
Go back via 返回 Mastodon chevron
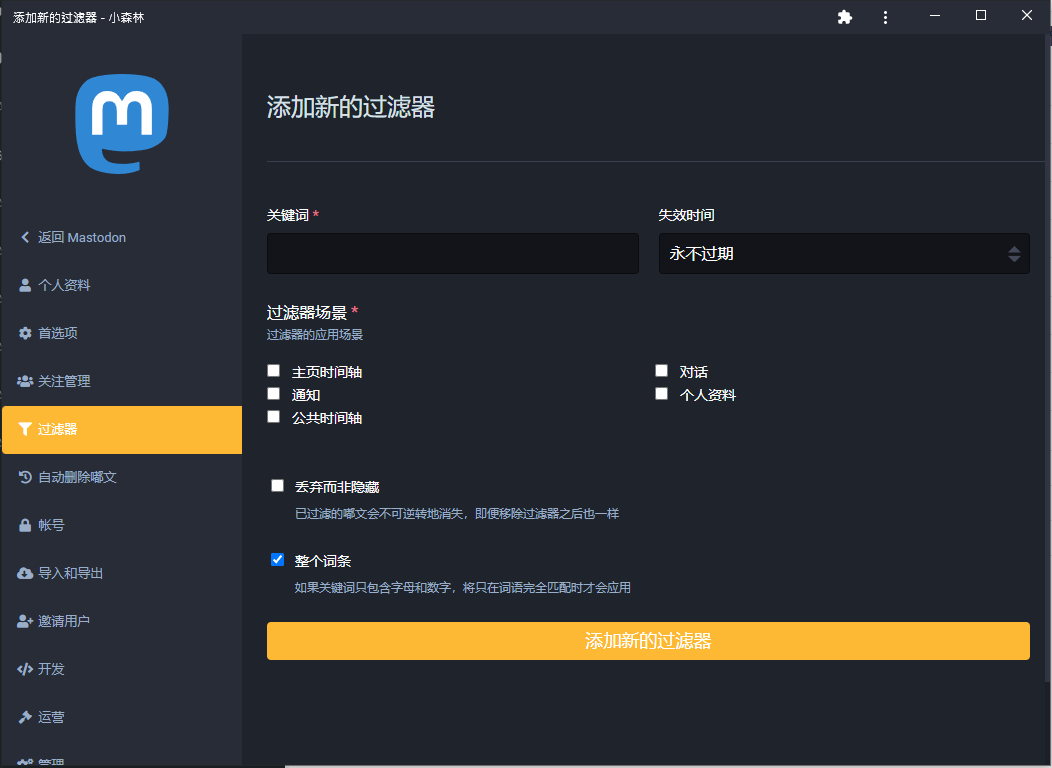25,237
